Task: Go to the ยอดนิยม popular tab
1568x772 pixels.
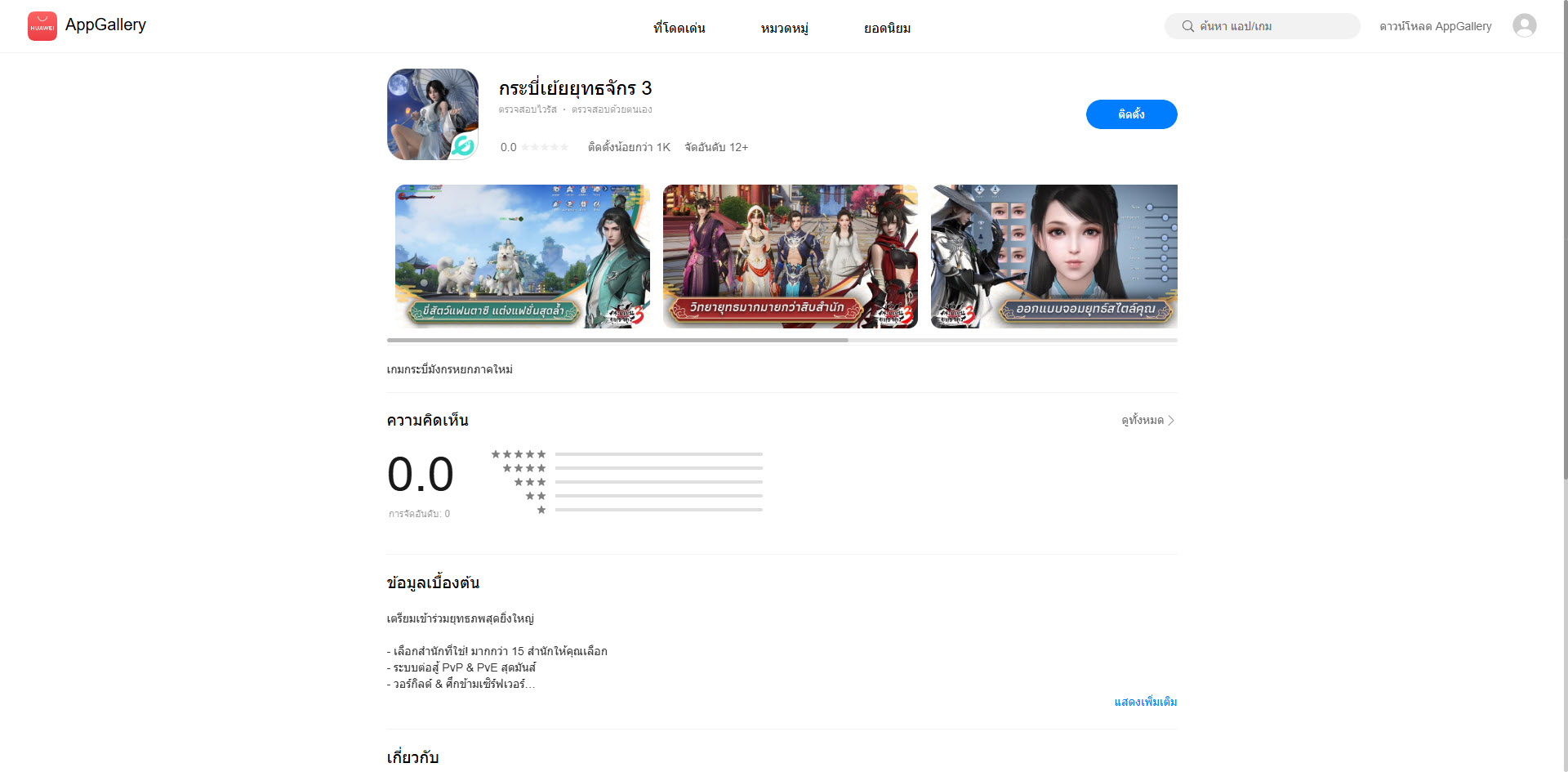Action: [887, 28]
